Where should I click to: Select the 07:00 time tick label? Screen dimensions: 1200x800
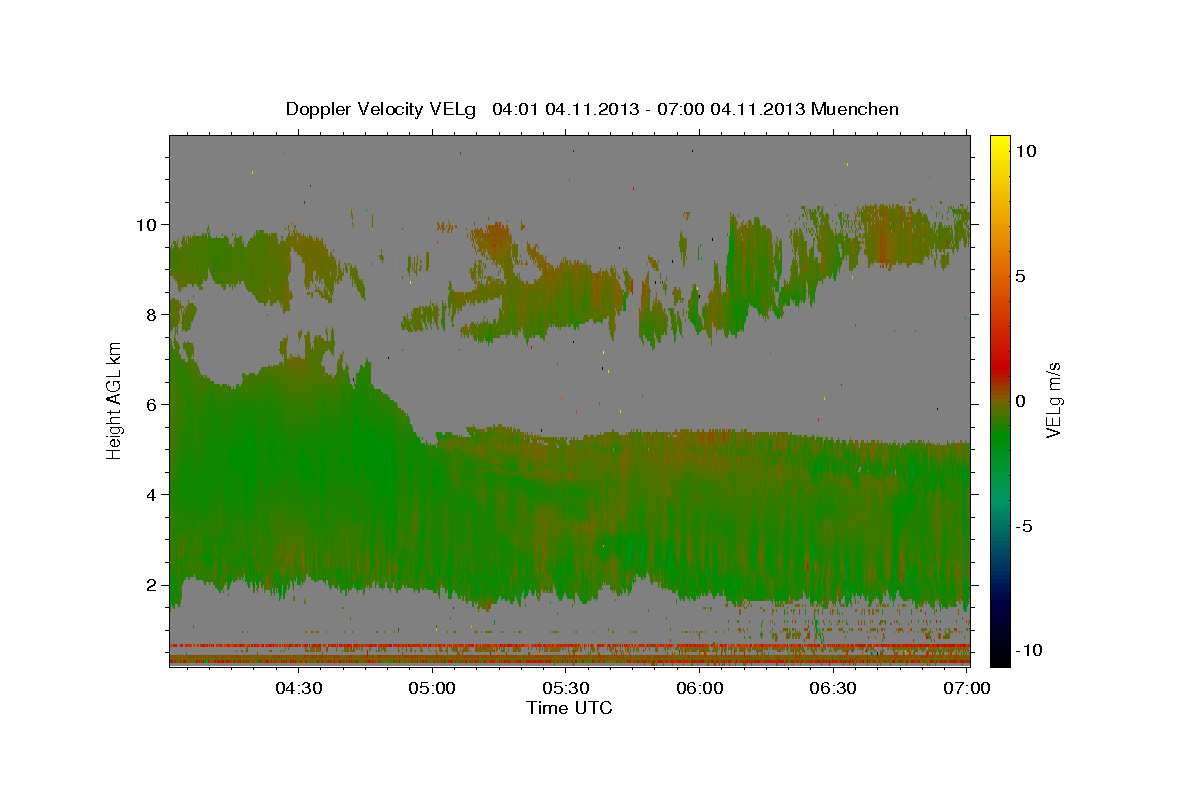(966, 688)
